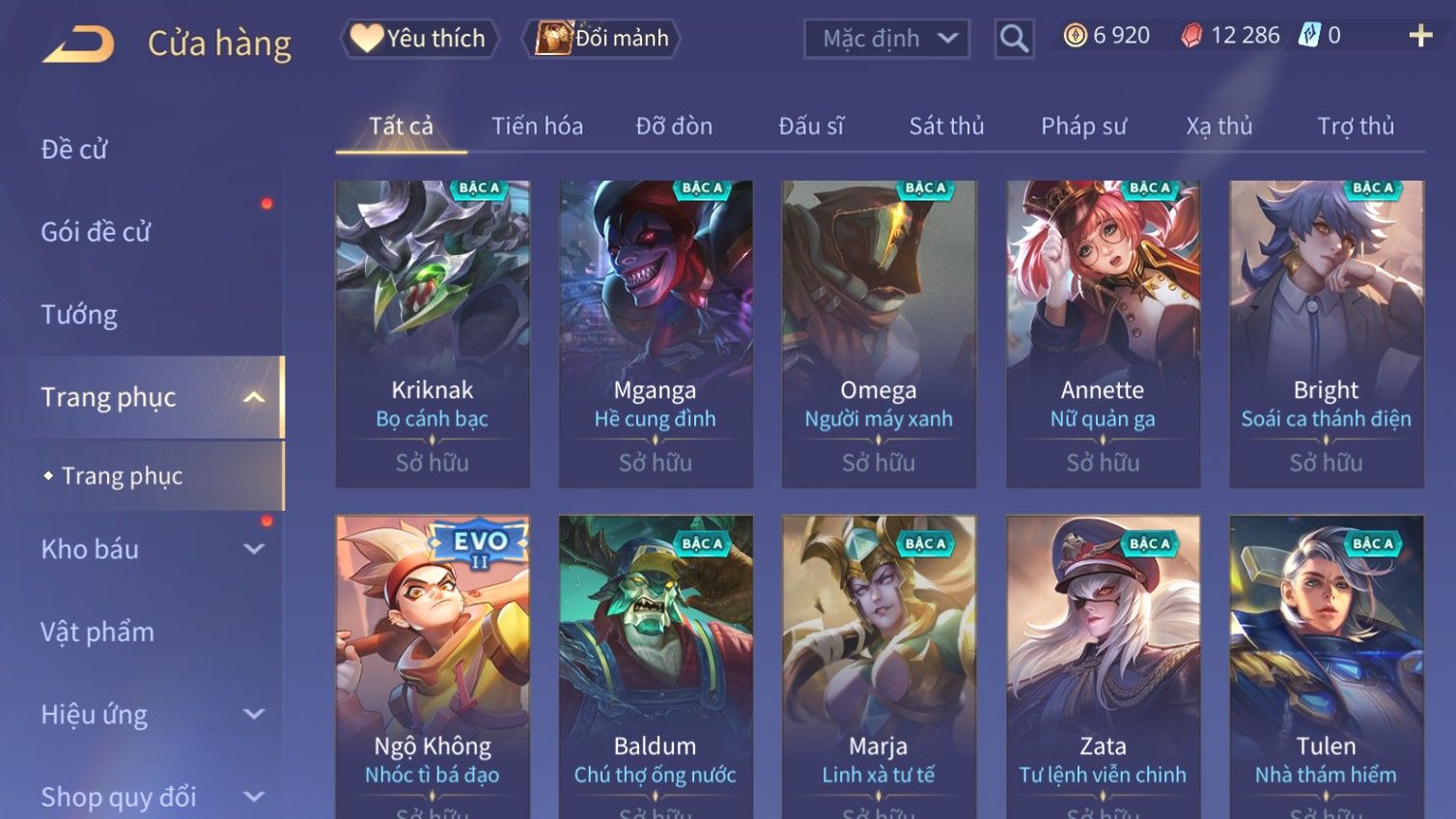This screenshot has width=1456, height=819.
Task: Click the chest icon on Đổi mảnh
Action: point(553,39)
